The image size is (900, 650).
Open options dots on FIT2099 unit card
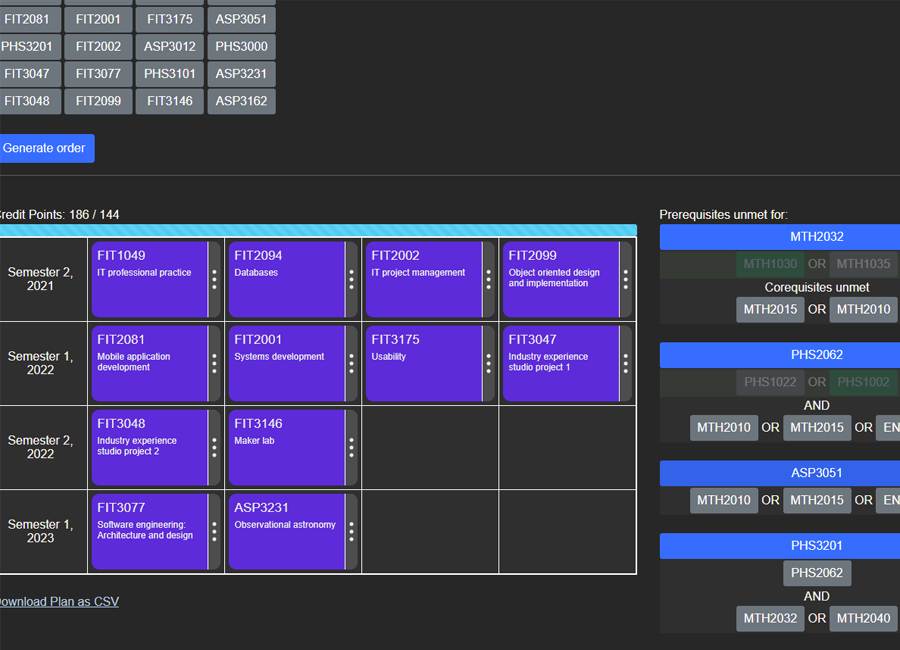point(626,280)
